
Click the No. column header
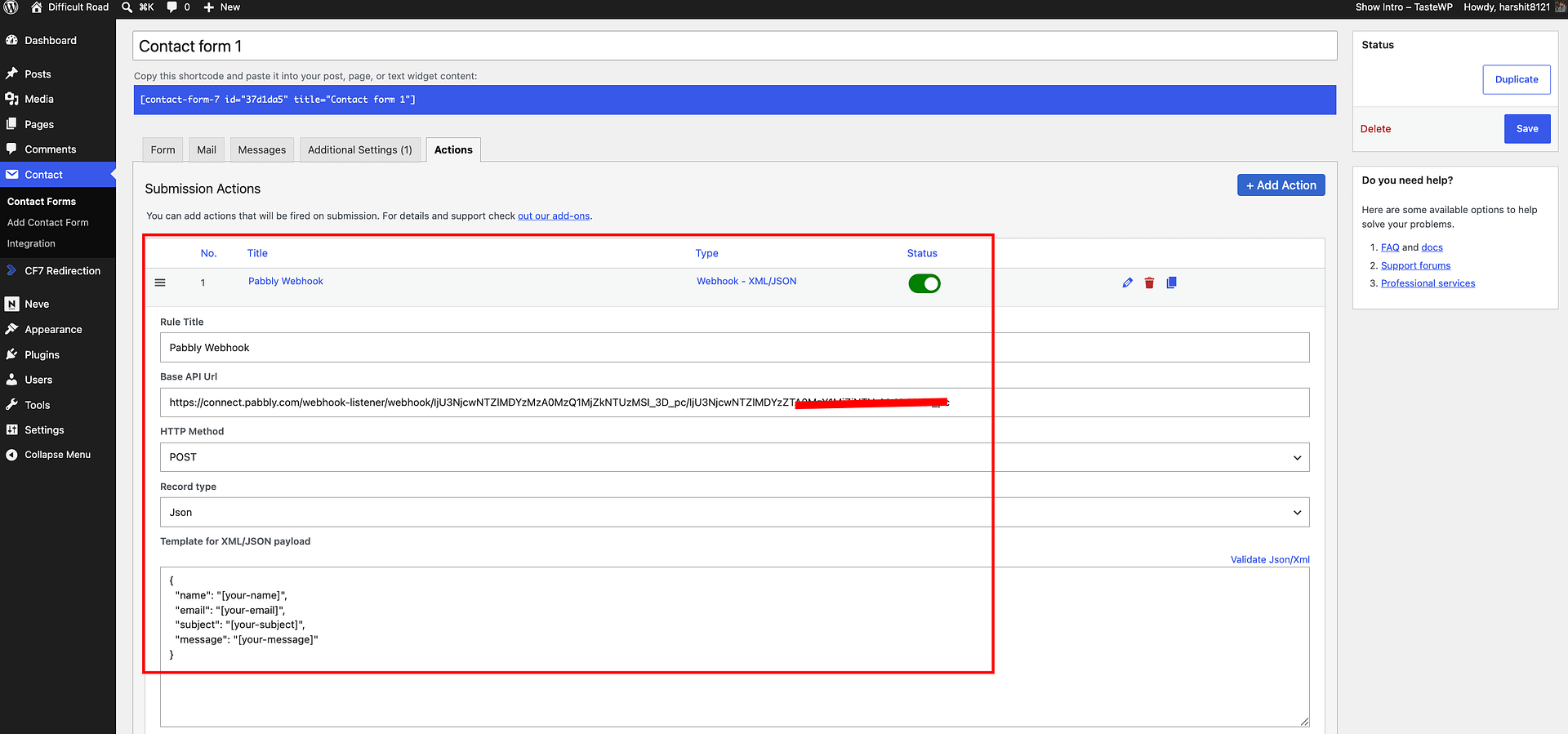[208, 253]
